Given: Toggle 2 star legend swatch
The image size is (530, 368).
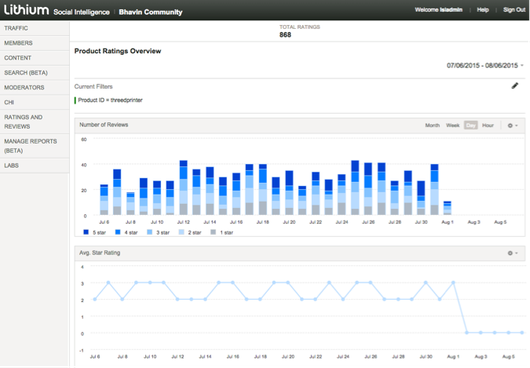Looking at the screenshot, I should [181, 232].
